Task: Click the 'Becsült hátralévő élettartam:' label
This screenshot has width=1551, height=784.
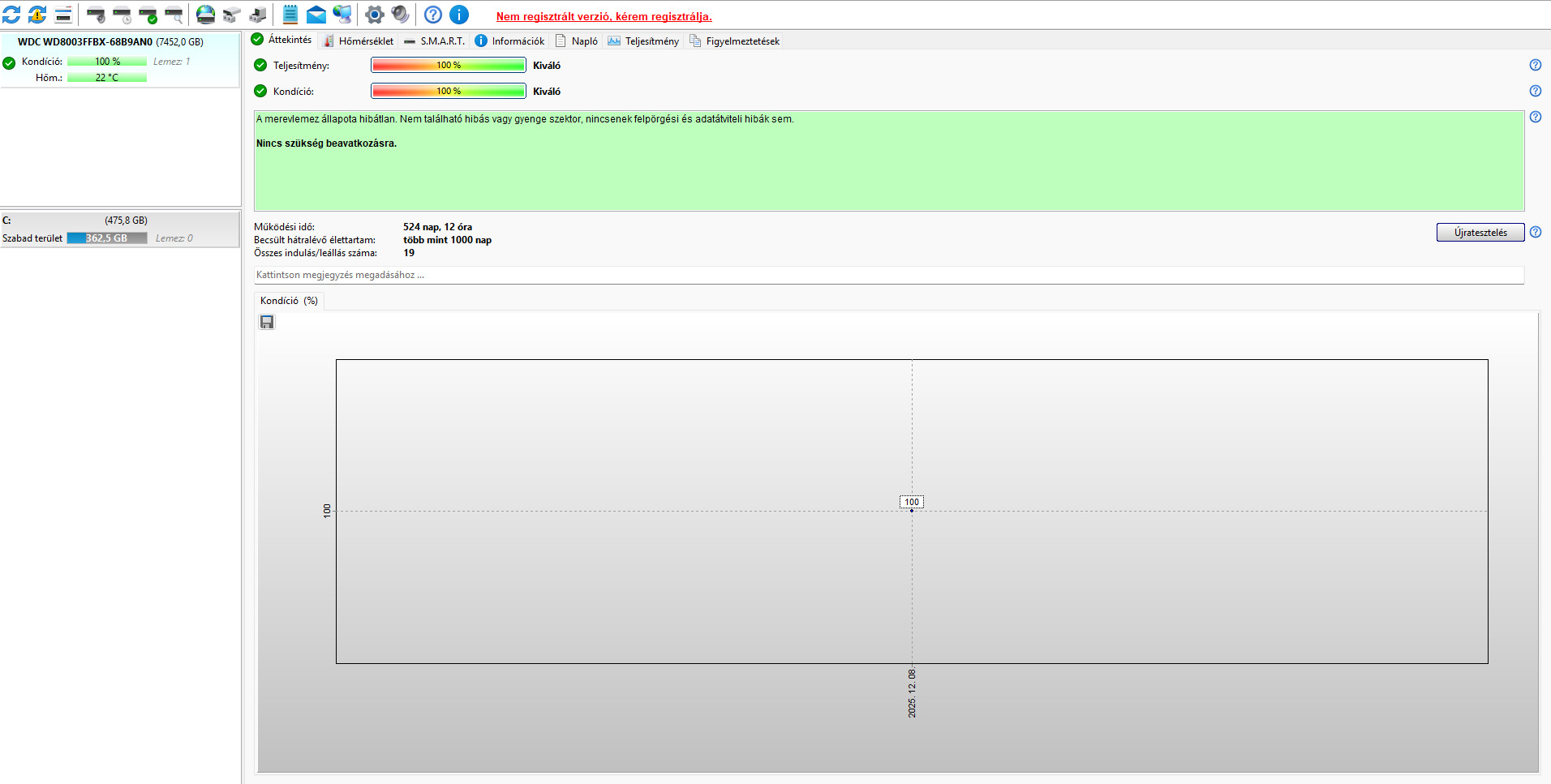Action: [315, 240]
